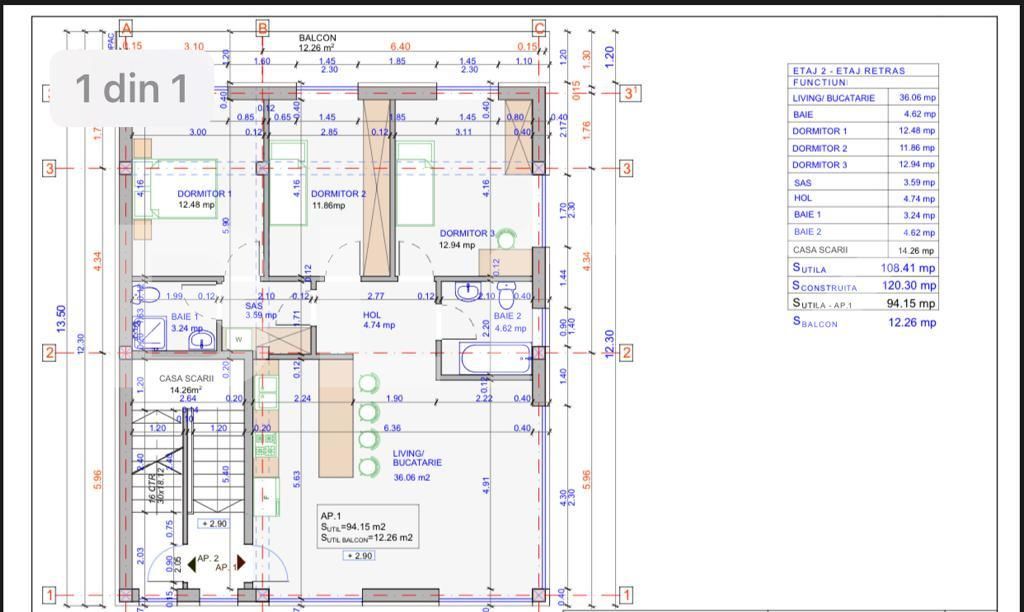Click the red AP. 1 entrance arrow
Viewport: 1024px width, 612px height.
point(241,564)
